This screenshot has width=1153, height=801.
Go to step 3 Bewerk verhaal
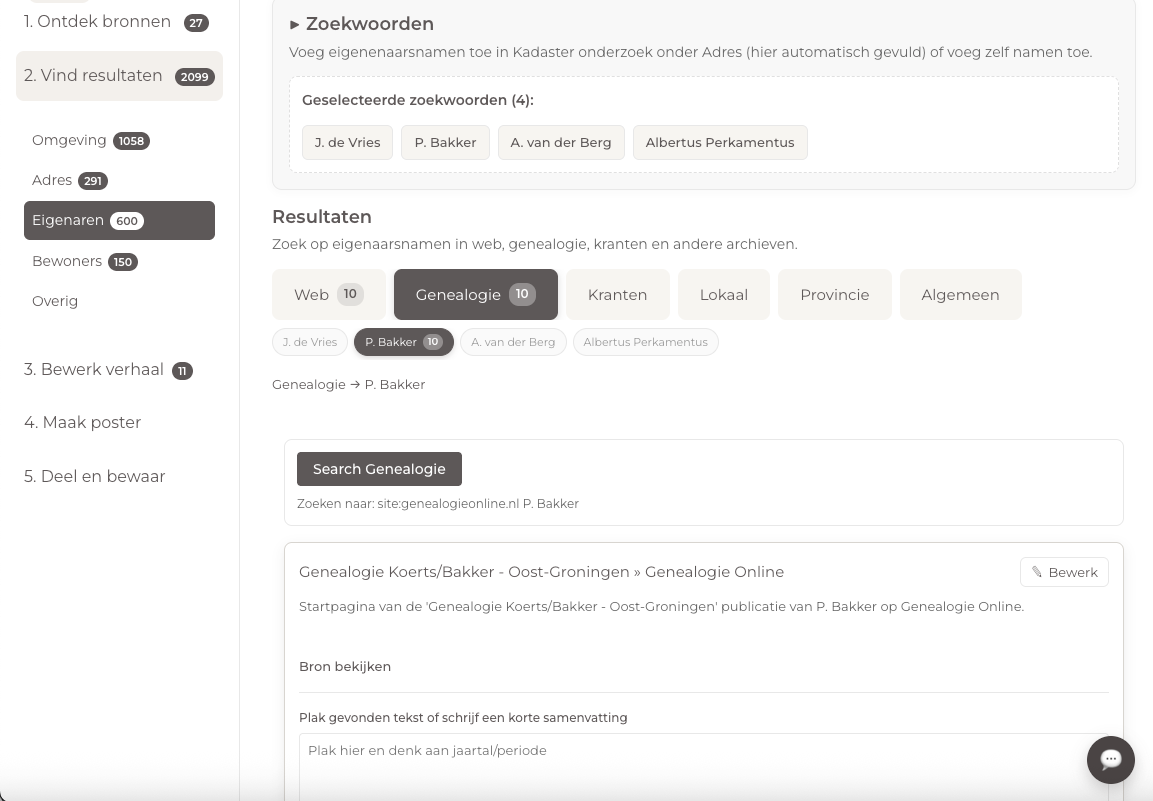94,369
